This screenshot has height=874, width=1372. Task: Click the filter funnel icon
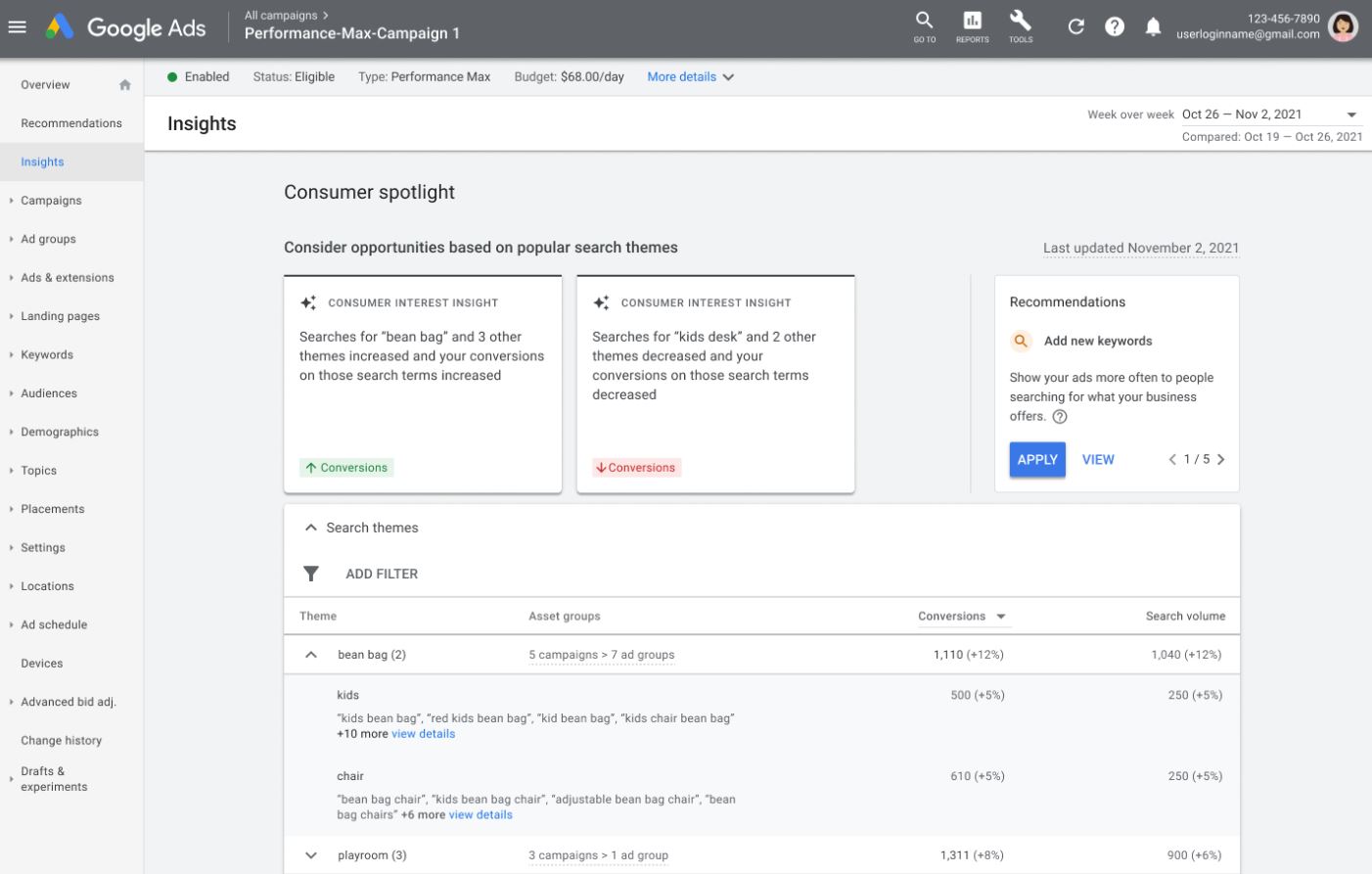[x=310, y=574]
